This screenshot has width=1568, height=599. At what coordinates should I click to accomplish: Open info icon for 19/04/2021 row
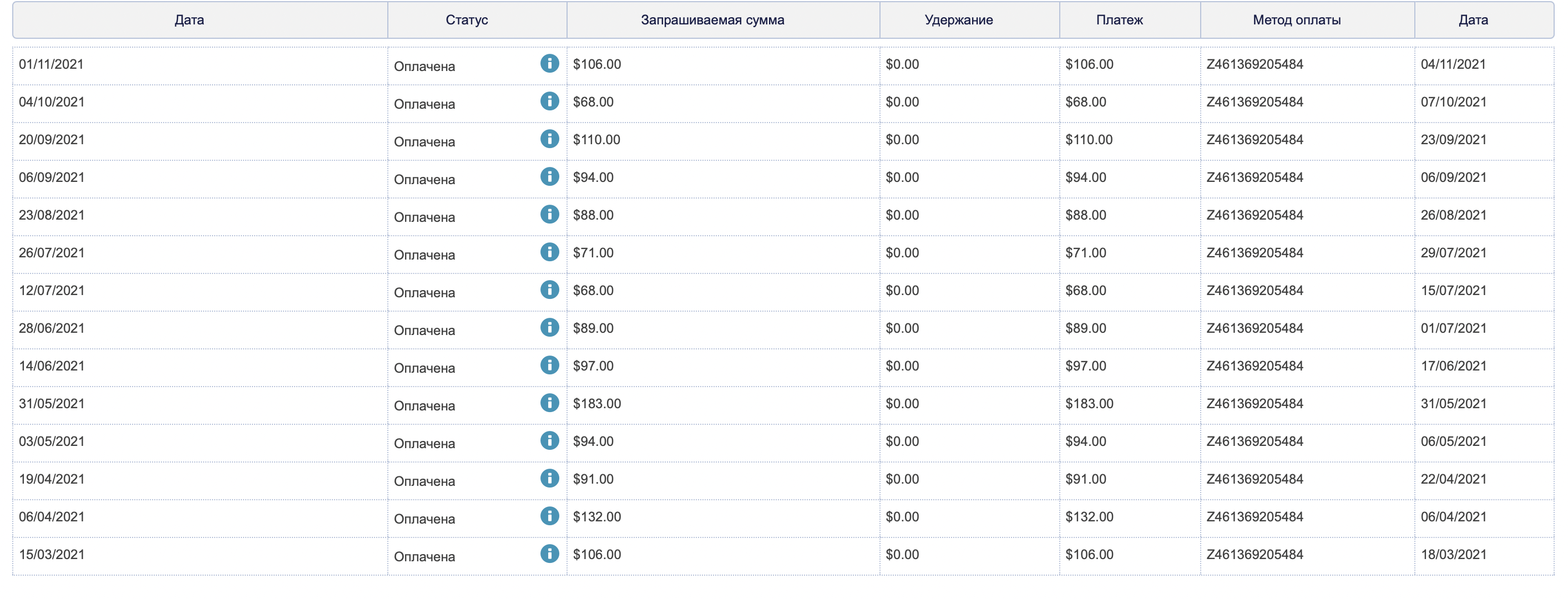tap(549, 479)
